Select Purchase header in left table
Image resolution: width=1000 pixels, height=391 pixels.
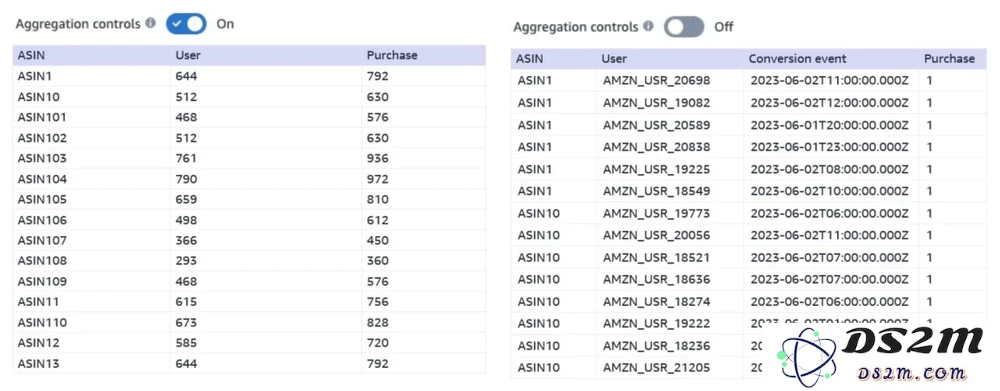(392, 55)
